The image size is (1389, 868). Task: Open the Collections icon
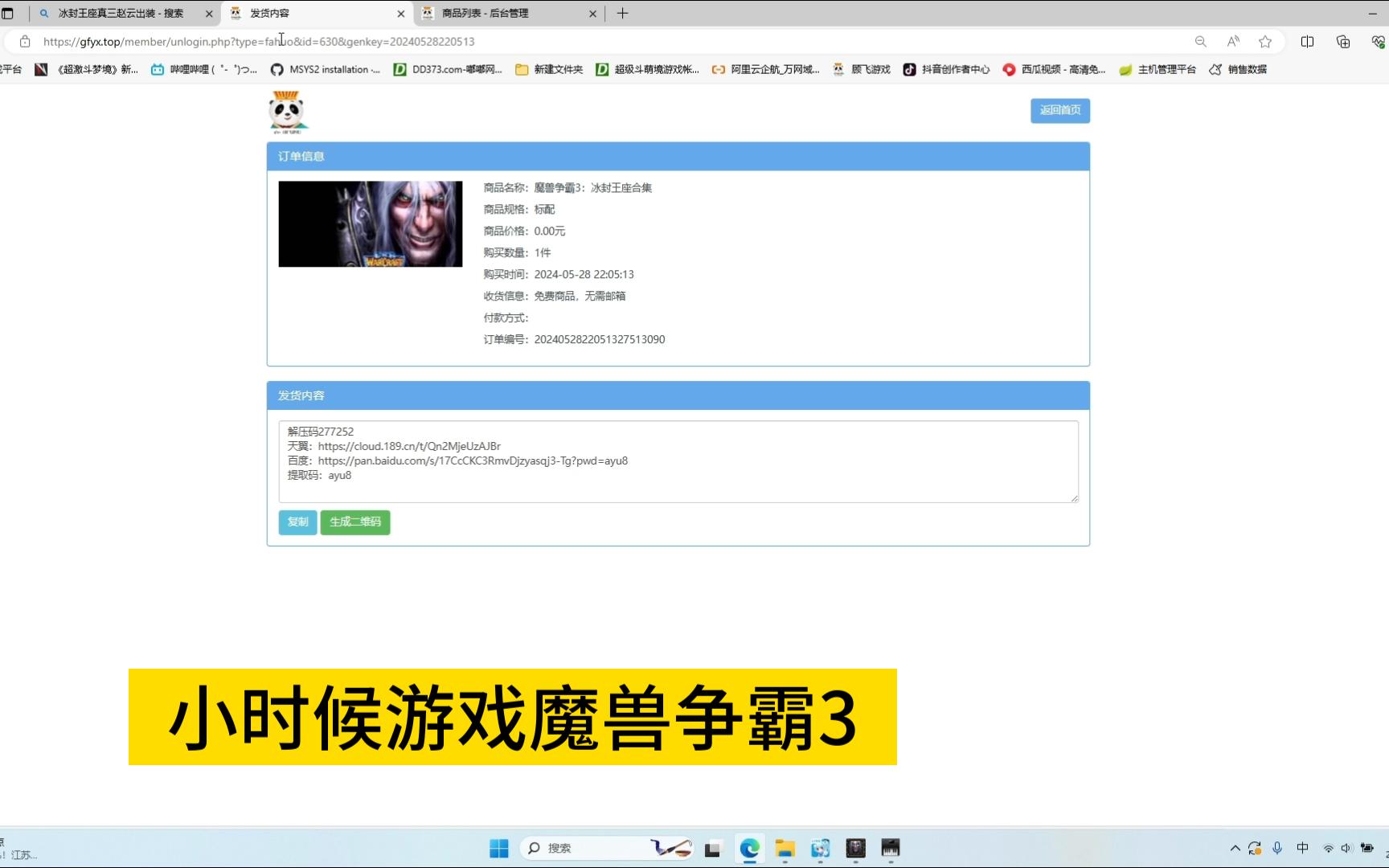(x=1342, y=42)
